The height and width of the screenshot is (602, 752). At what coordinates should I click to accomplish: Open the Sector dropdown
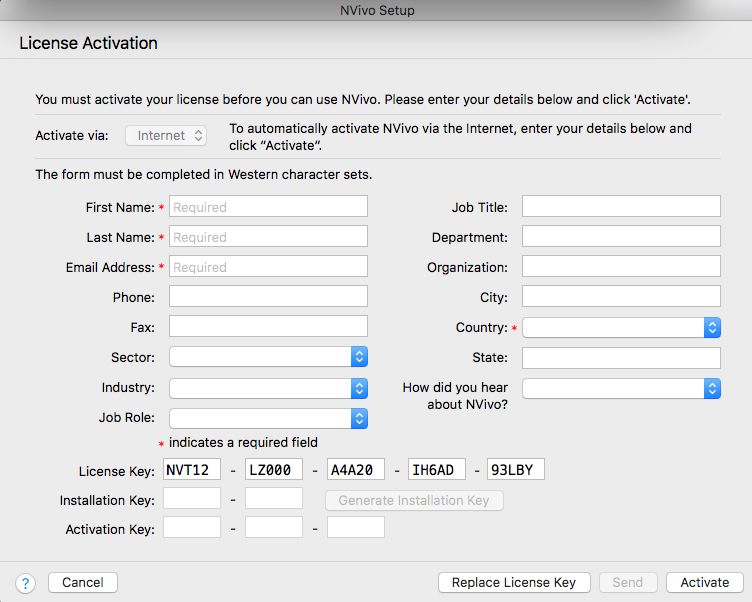coord(268,358)
